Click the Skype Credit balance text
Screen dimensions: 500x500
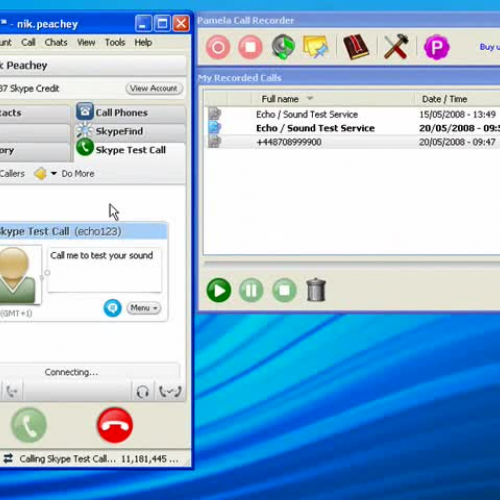[29, 88]
